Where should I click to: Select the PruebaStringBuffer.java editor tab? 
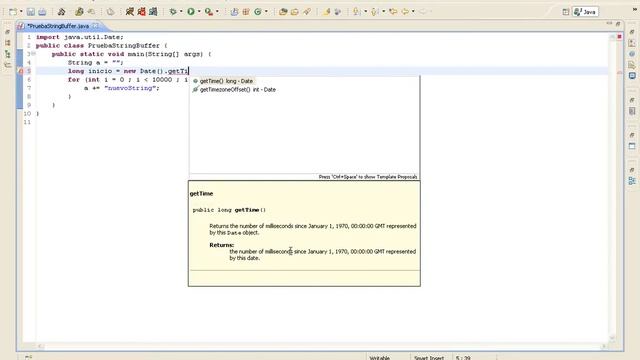[x=58, y=26]
